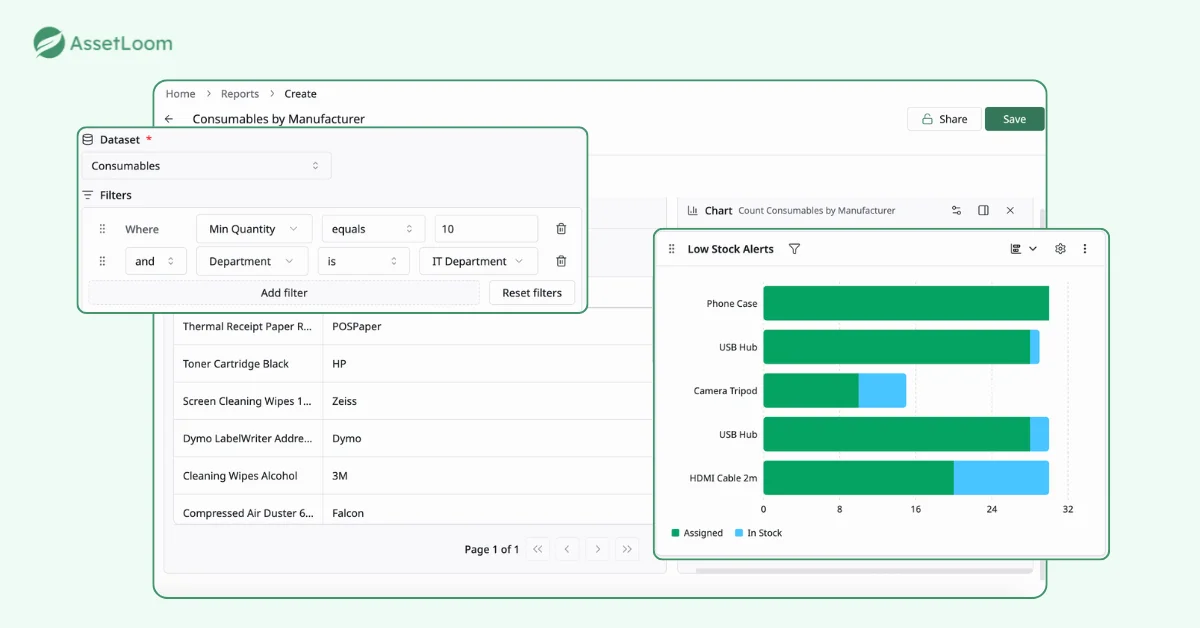The width and height of the screenshot is (1200, 628).
Task: Open chart settings sliders icon
Action: [956, 210]
